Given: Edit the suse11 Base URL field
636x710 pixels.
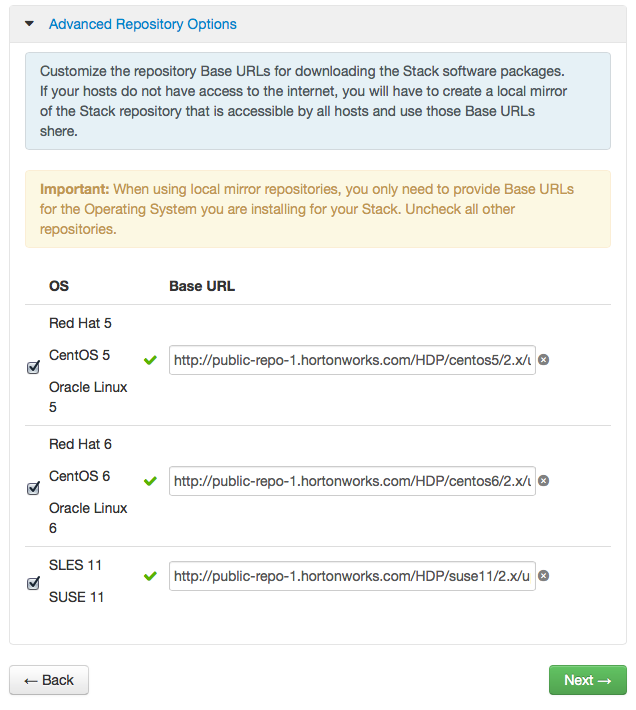Looking at the screenshot, I should pos(352,576).
